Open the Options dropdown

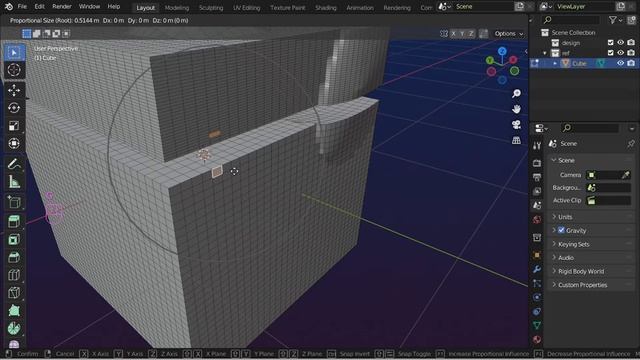tap(509, 33)
